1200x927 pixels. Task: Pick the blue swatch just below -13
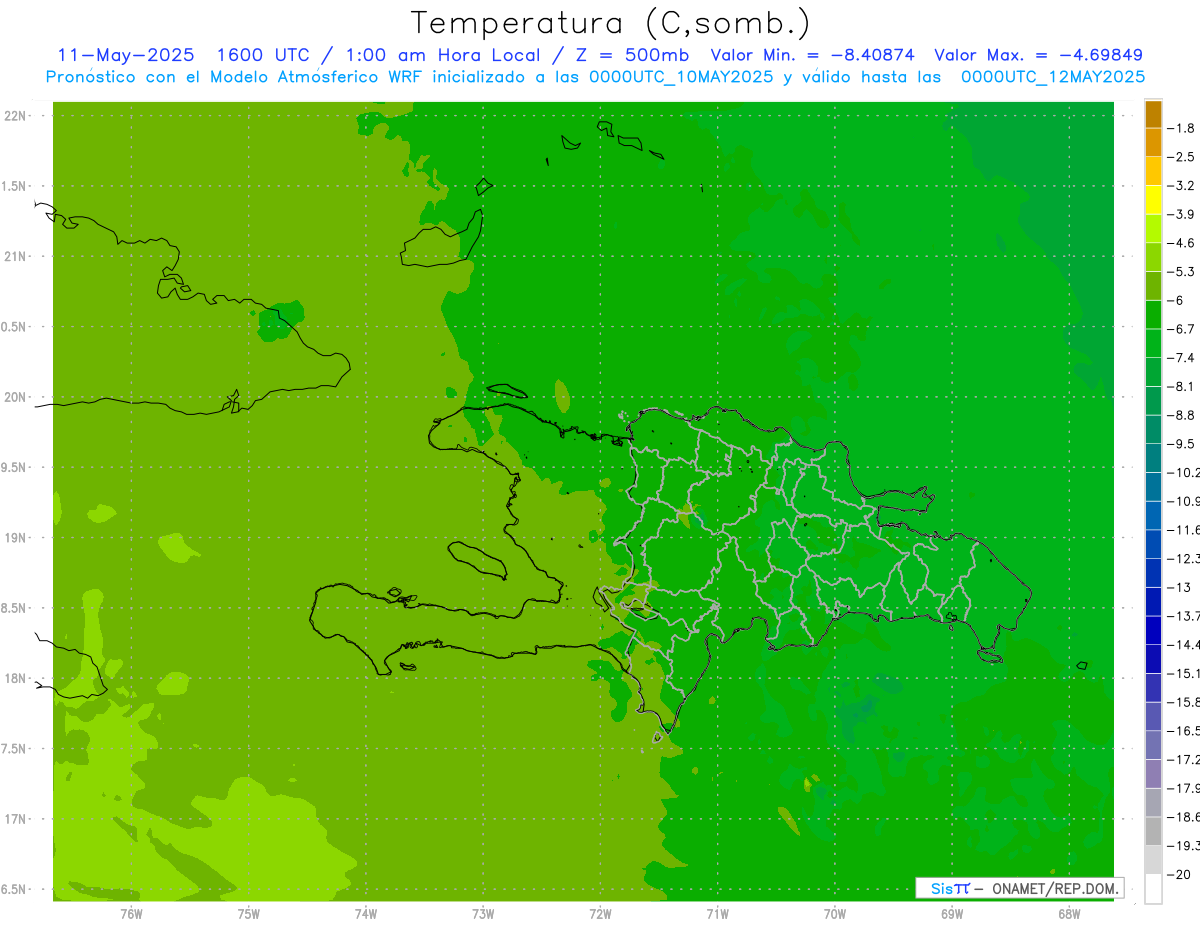point(1153,601)
